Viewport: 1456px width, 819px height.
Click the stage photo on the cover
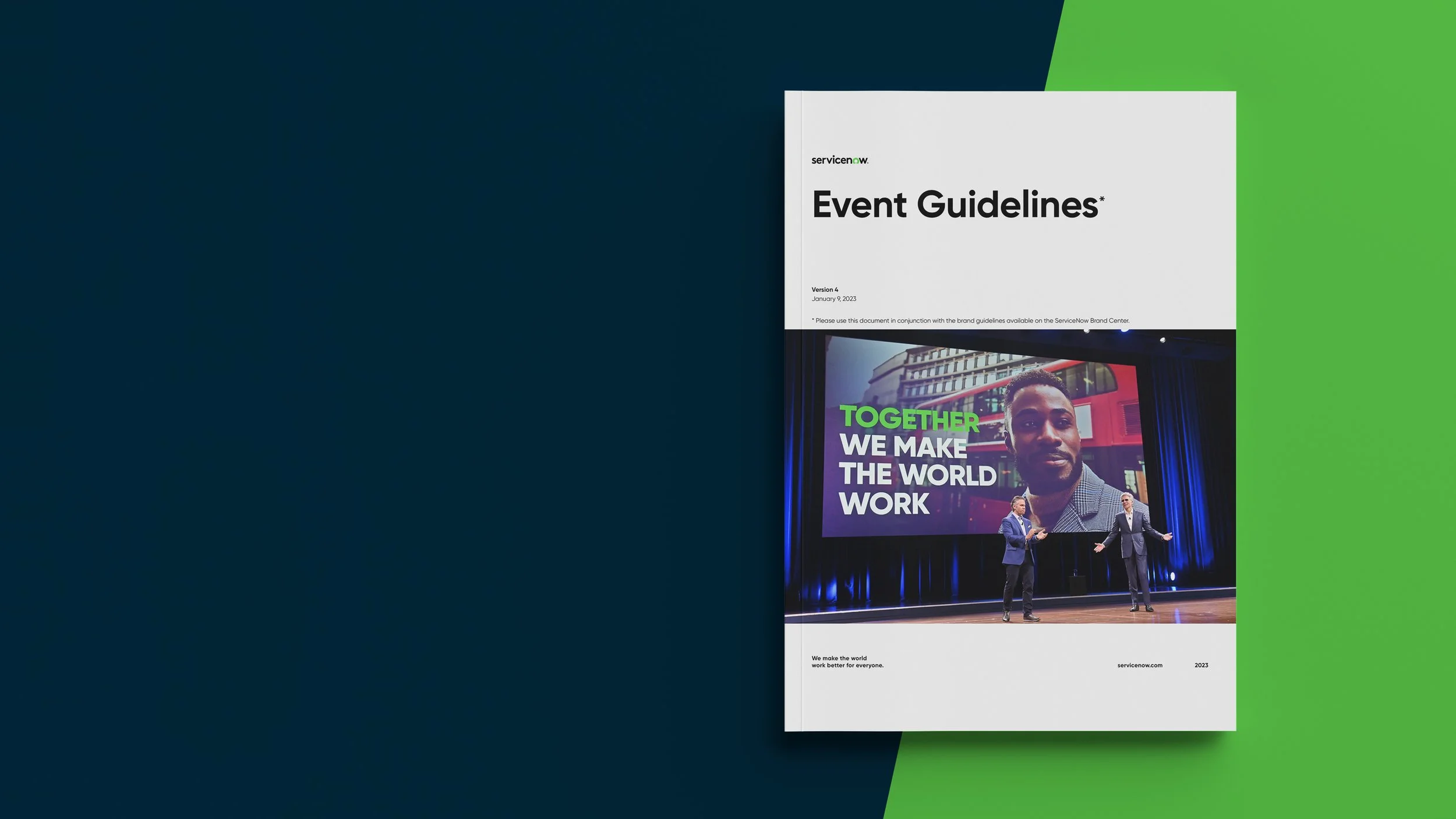[1010, 476]
